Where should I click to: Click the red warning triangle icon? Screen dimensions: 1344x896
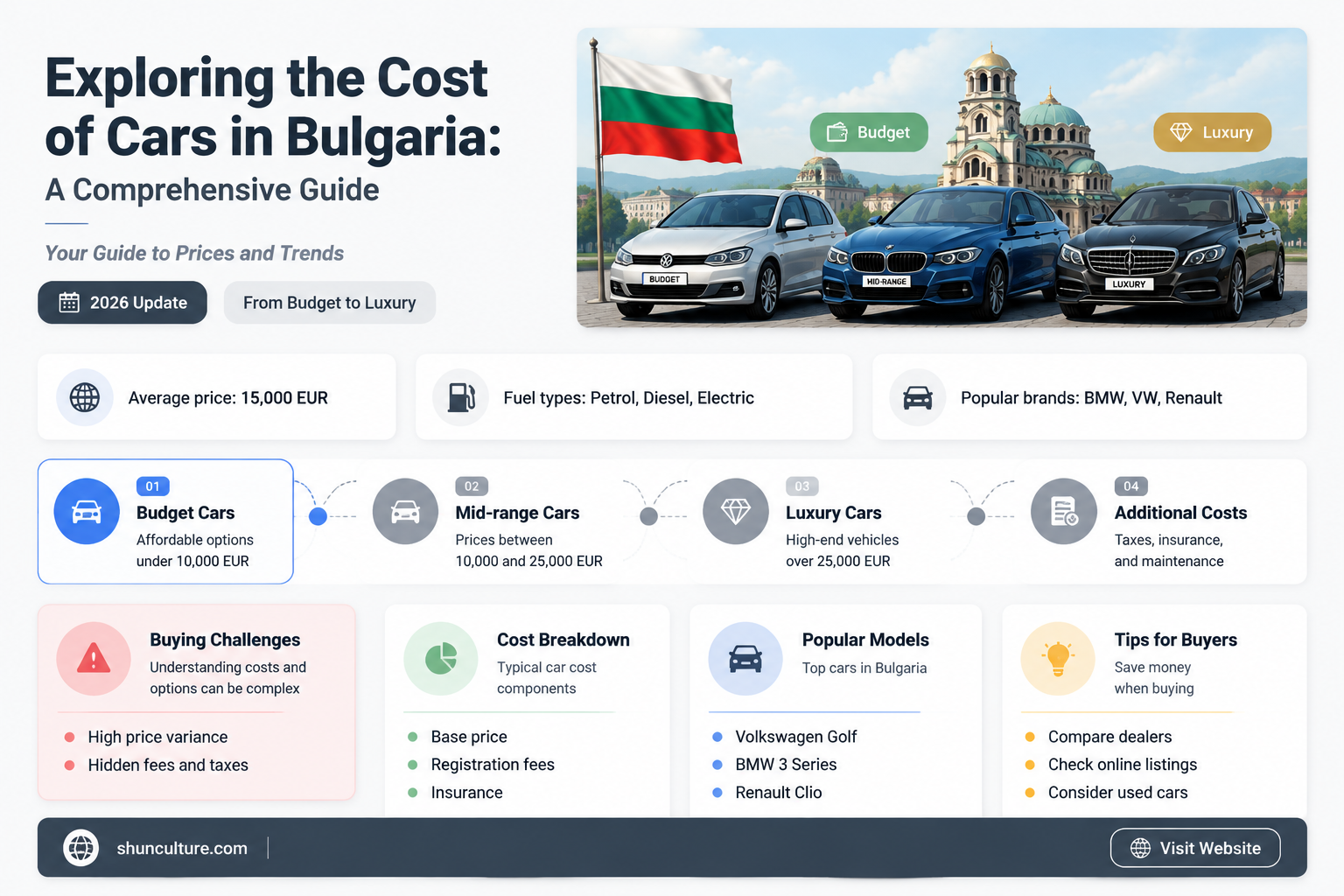tap(94, 658)
